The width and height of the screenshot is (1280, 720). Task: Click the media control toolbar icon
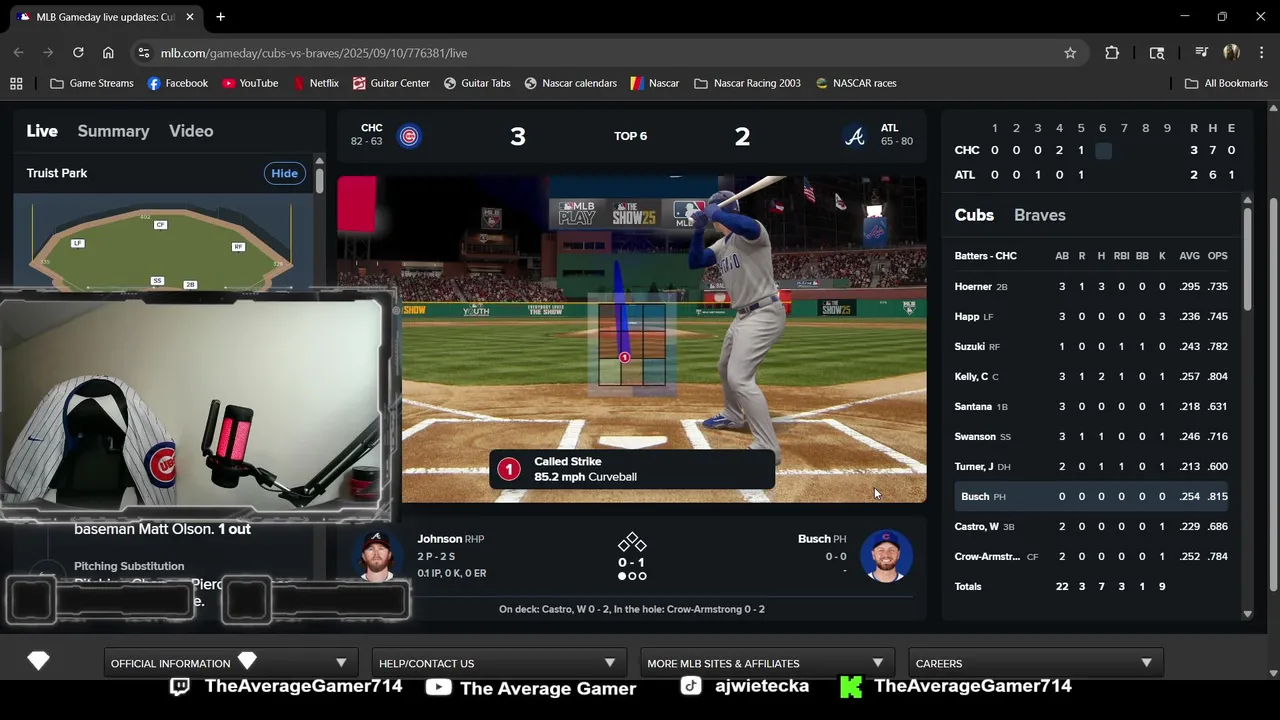coord(1201,53)
